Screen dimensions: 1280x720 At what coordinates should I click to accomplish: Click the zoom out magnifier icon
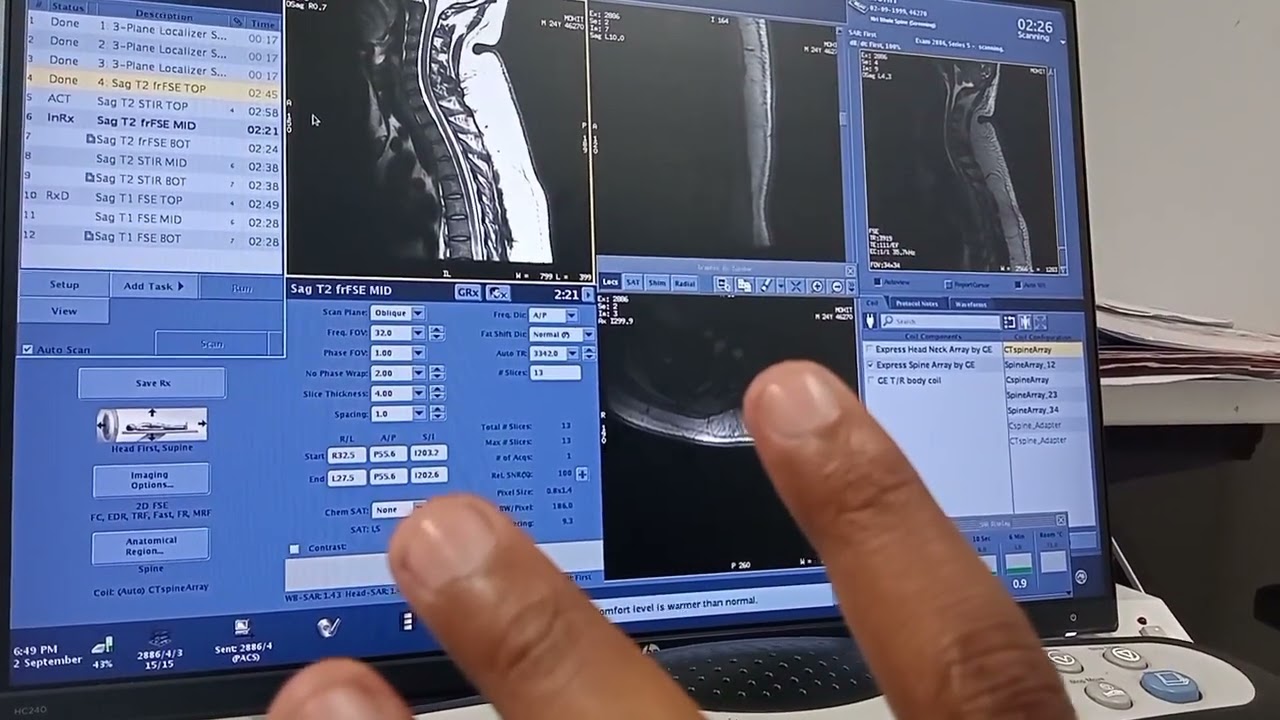point(838,286)
